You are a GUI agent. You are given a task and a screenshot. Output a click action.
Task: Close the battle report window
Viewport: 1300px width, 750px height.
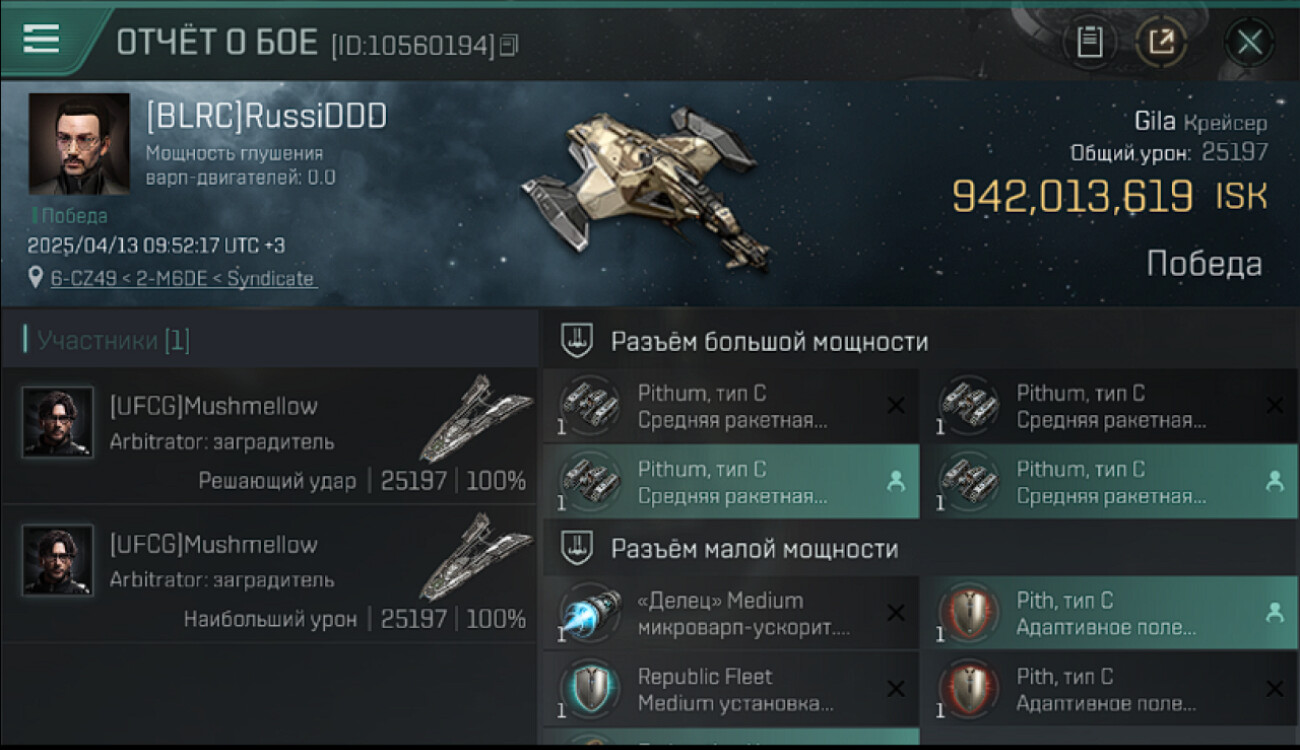point(1249,42)
